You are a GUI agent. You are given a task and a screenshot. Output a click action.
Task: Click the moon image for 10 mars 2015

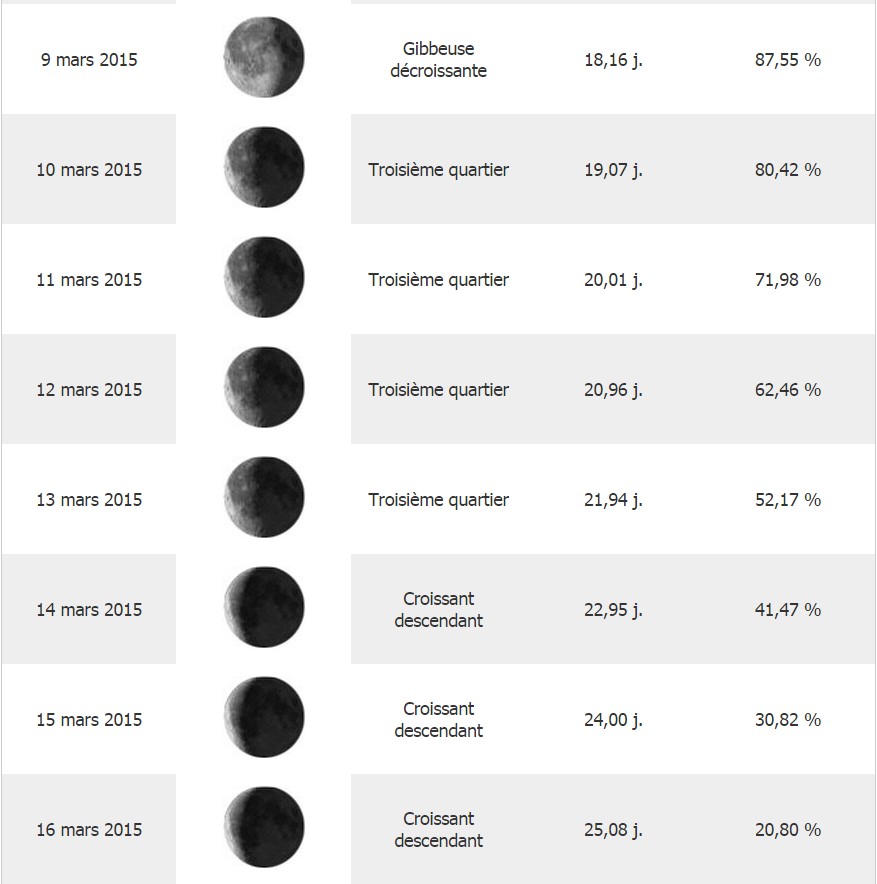click(x=264, y=168)
